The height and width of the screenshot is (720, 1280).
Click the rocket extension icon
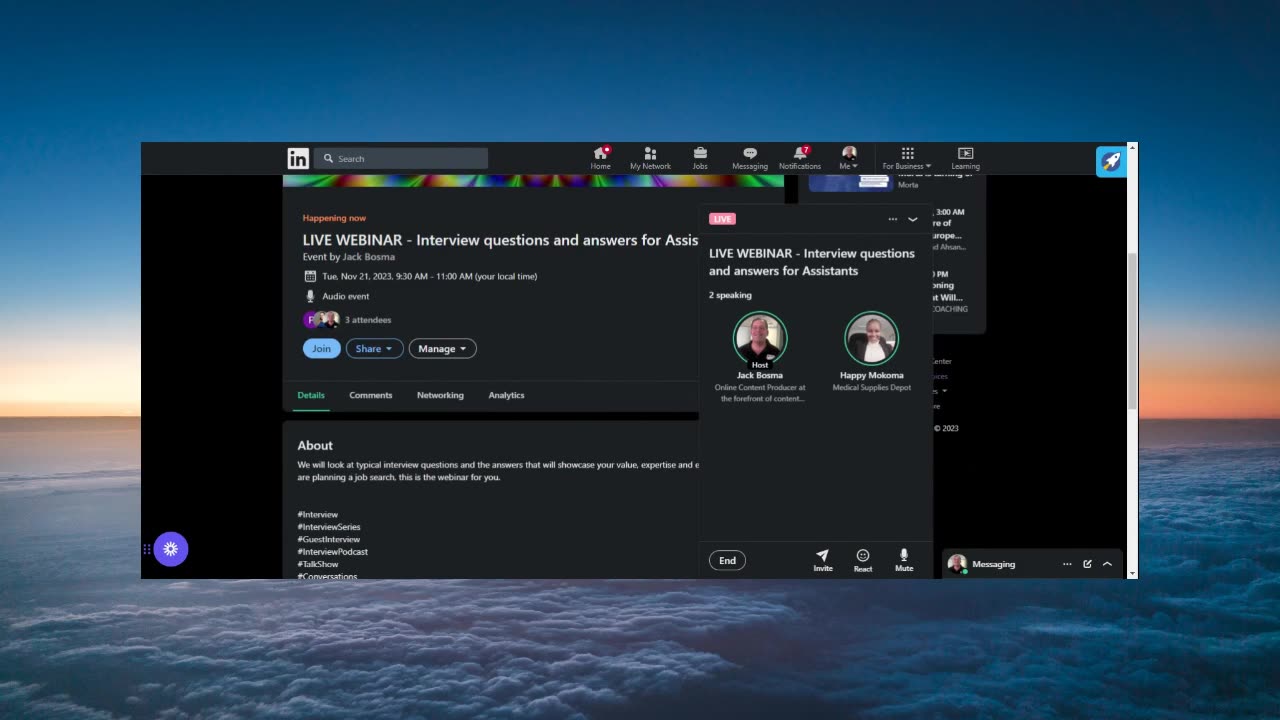coord(1111,161)
